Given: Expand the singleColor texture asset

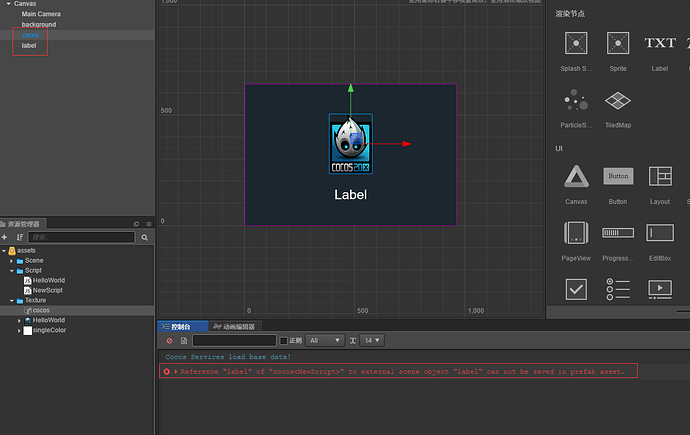Looking at the screenshot, I should tap(19, 331).
